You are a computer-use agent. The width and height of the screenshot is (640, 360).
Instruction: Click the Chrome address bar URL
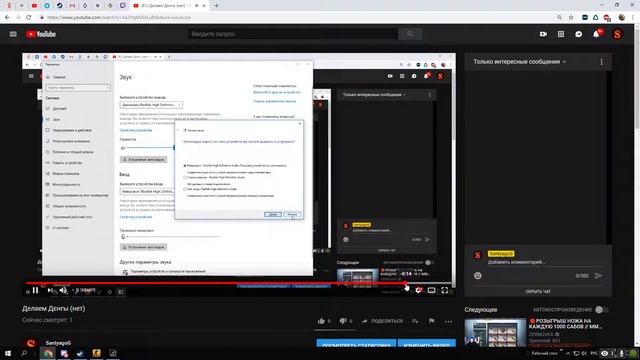[118, 18]
